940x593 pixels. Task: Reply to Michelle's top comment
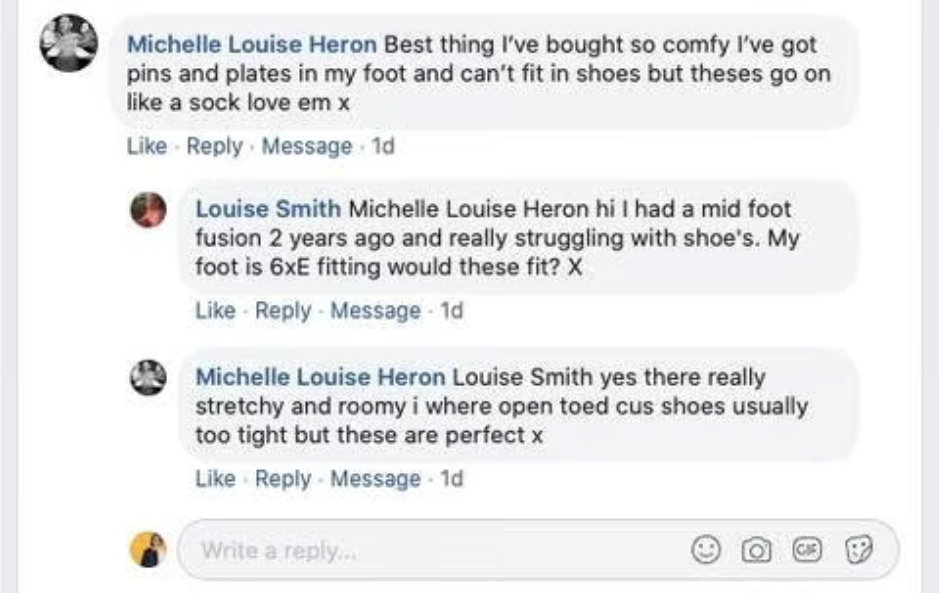(x=214, y=146)
